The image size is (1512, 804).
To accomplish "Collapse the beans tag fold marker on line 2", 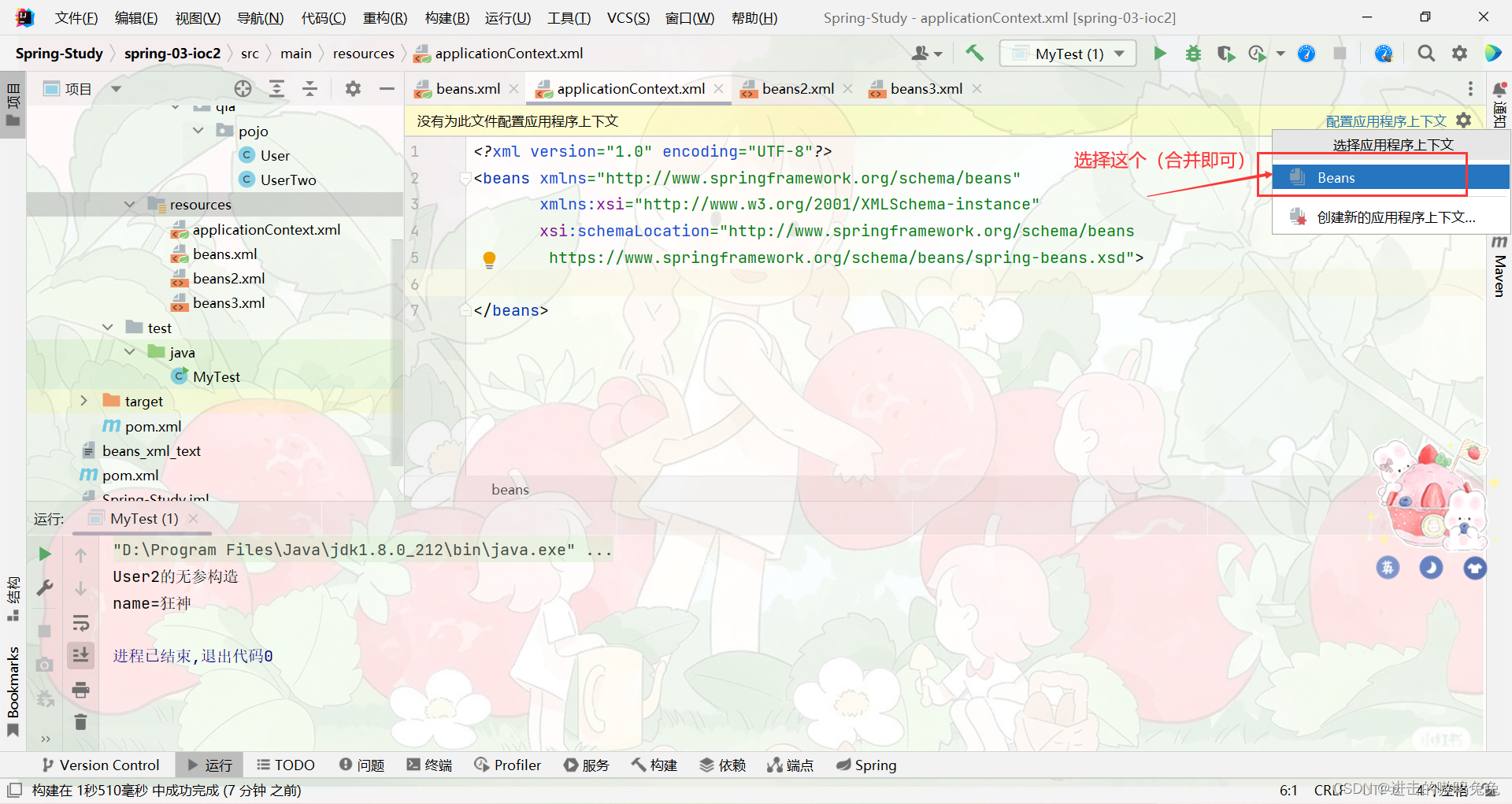I will pos(465,179).
